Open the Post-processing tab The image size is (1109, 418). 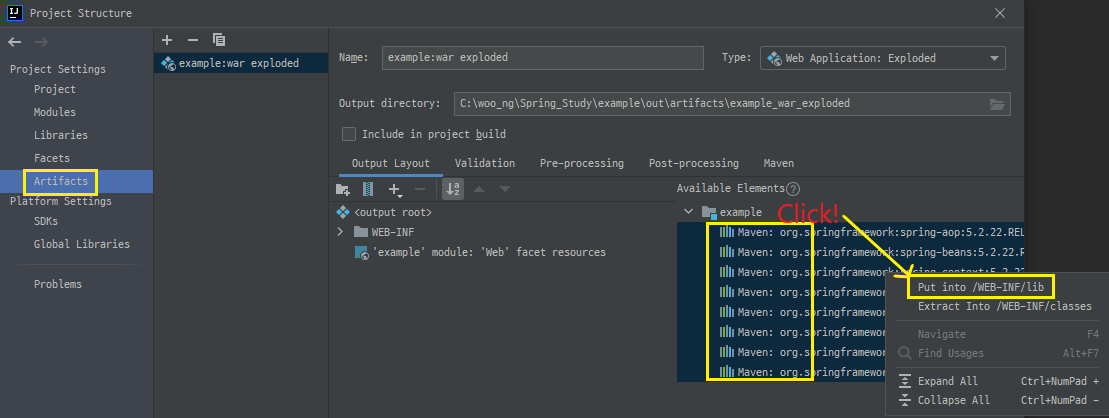(694, 163)
